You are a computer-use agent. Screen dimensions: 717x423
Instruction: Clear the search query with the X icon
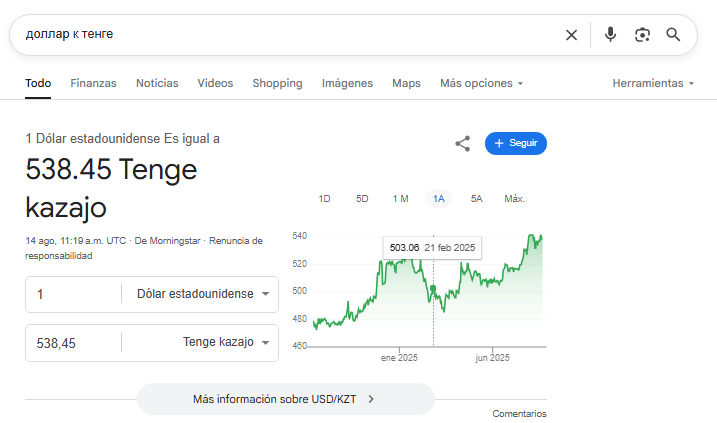tap(571, 35)
